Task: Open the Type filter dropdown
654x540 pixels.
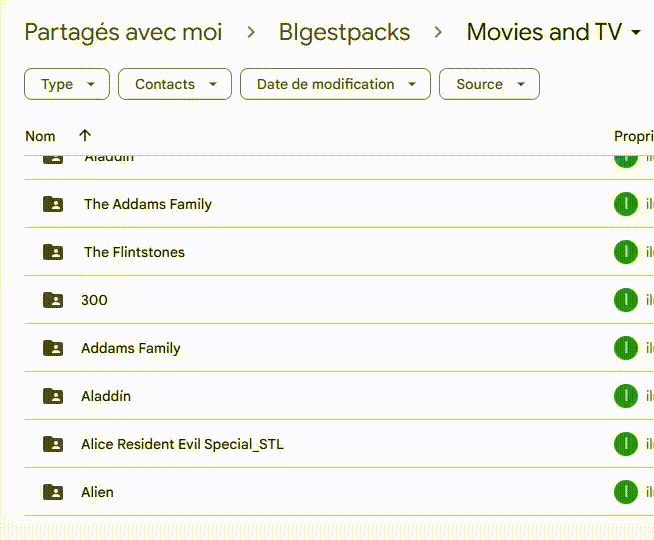Action: 67,84
